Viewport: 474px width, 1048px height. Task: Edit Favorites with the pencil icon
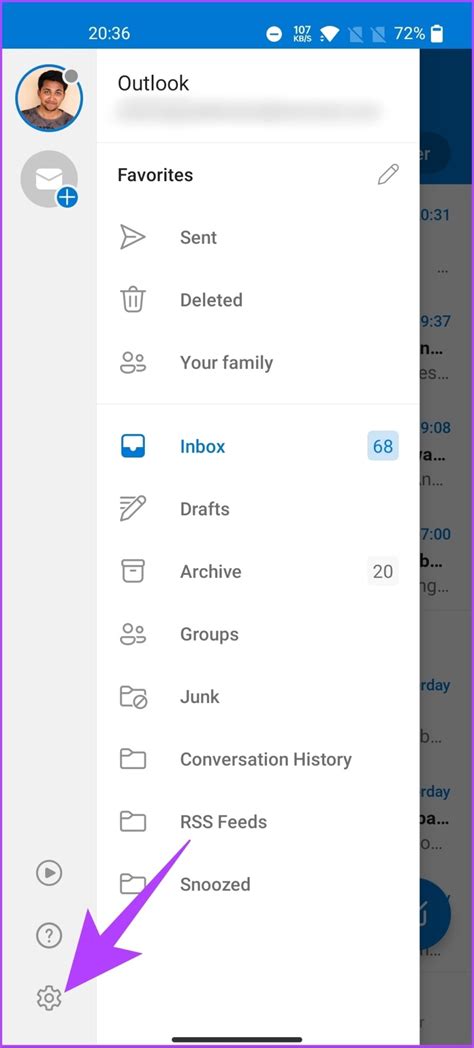point(388,175)
